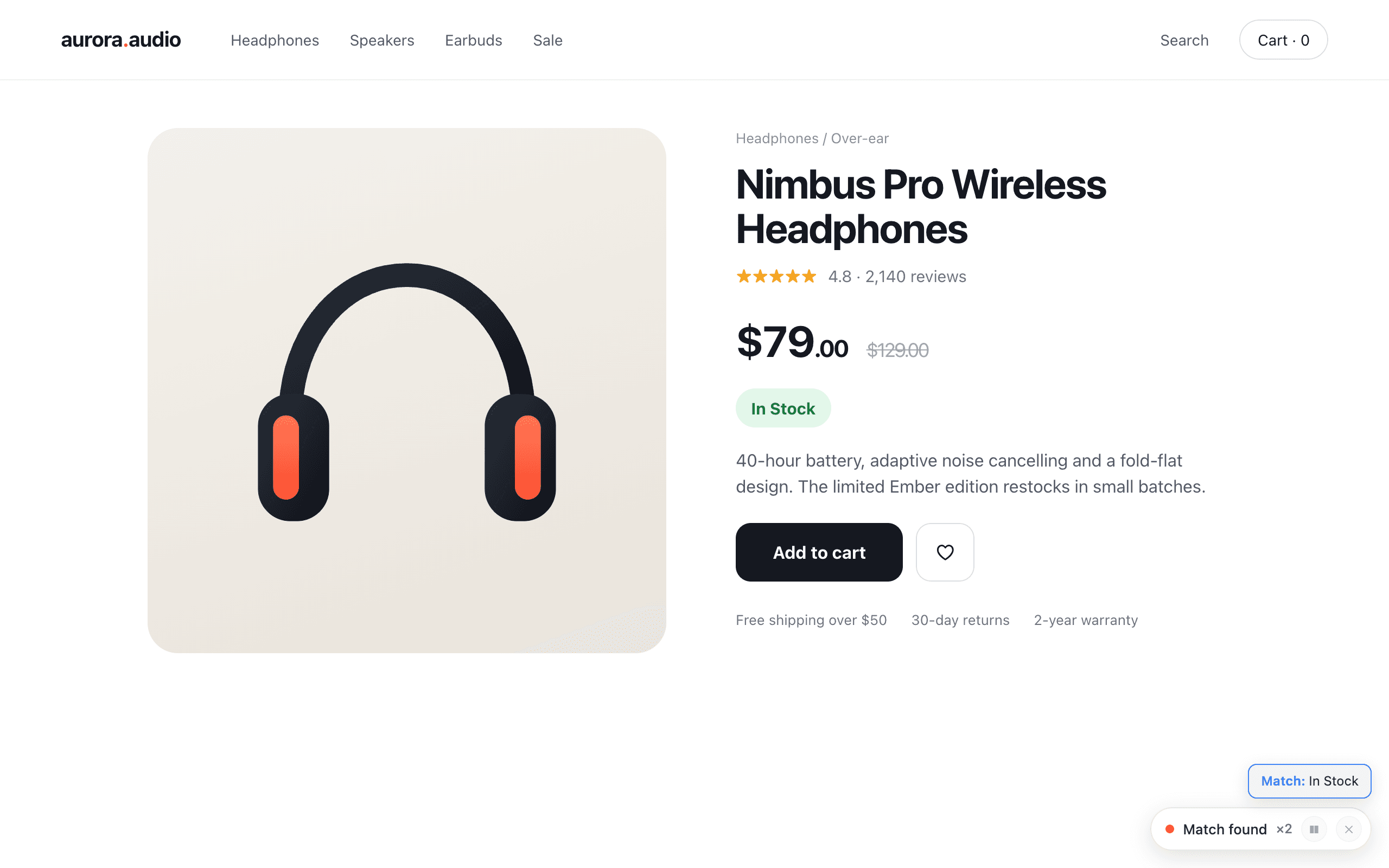This screenshot has height=868, width=1389.
Task: Navigate to Earbuds section
Action: tap(474, 40)
